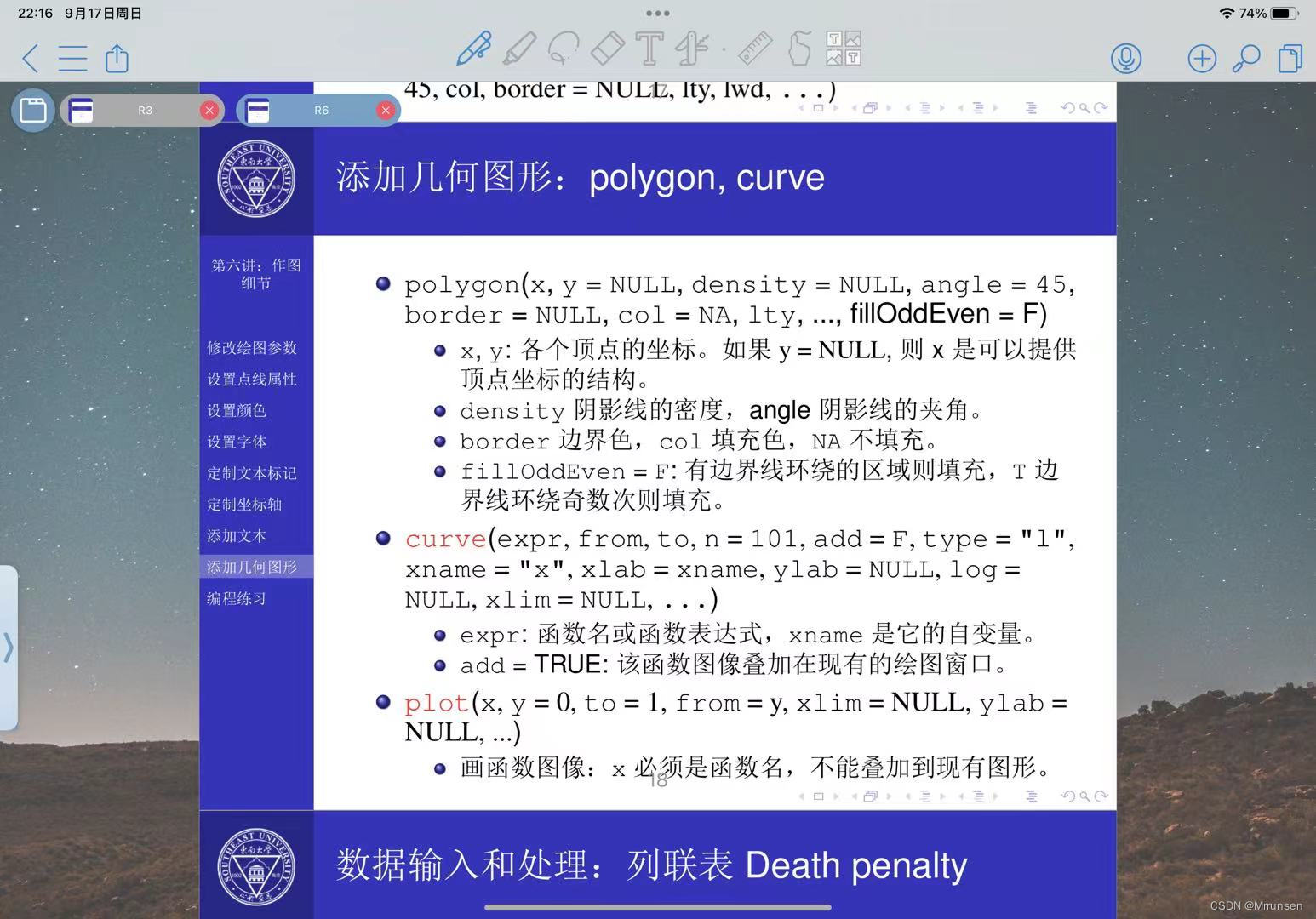Tap the add new page plus icon

coord(1201,59)
